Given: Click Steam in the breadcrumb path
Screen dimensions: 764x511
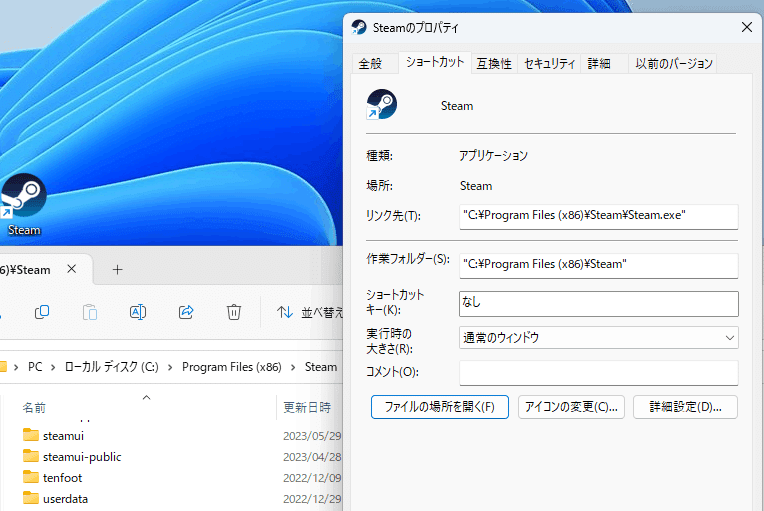Looking at the screenshot, I should [321, 367].
